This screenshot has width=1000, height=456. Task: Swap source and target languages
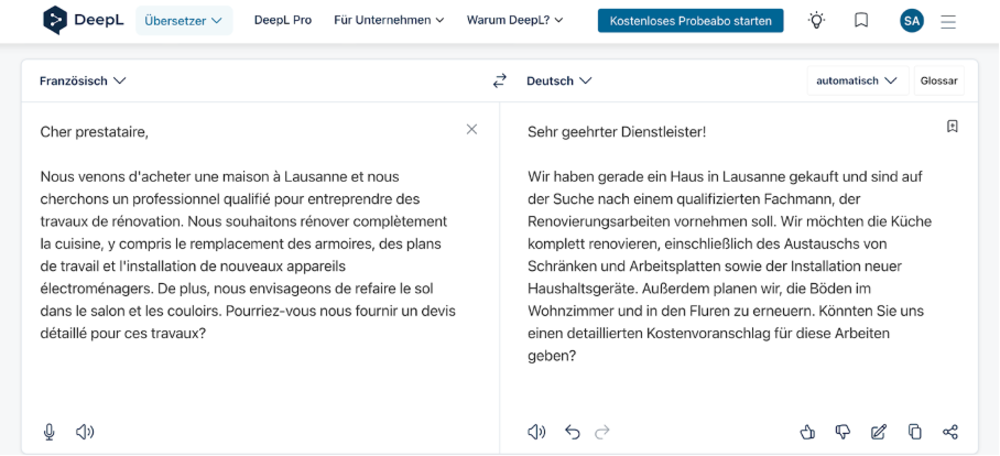coord(499,81)
